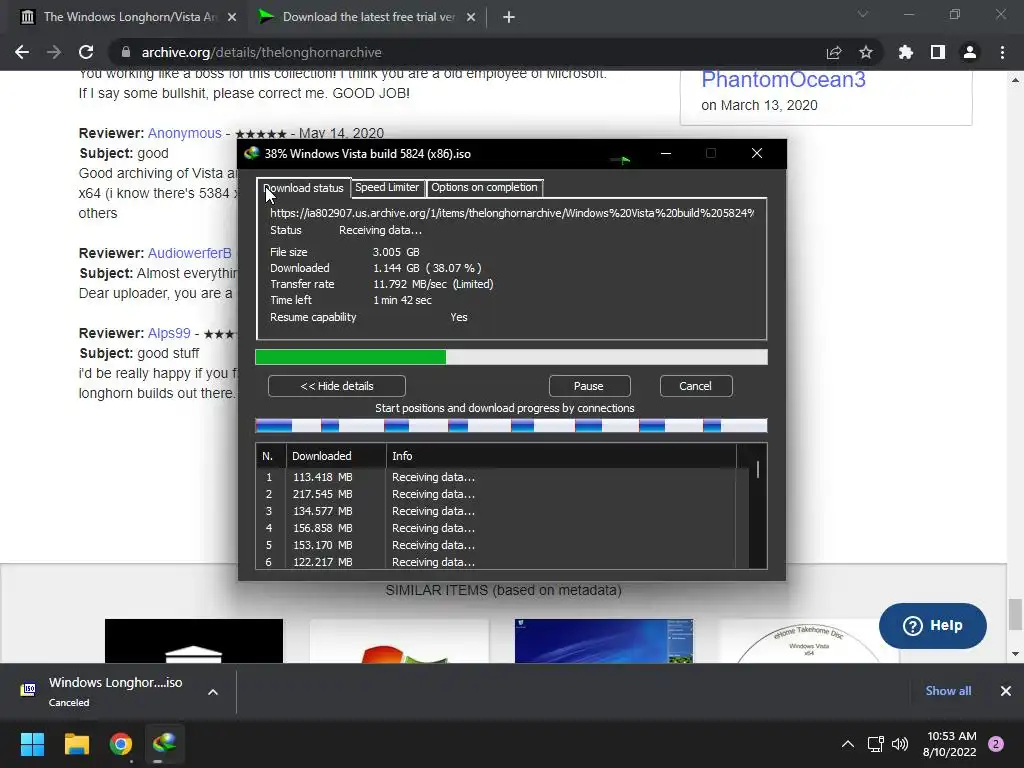Close the Windows Longhorn/Vista Archive tab

click(x=232, y=17)
